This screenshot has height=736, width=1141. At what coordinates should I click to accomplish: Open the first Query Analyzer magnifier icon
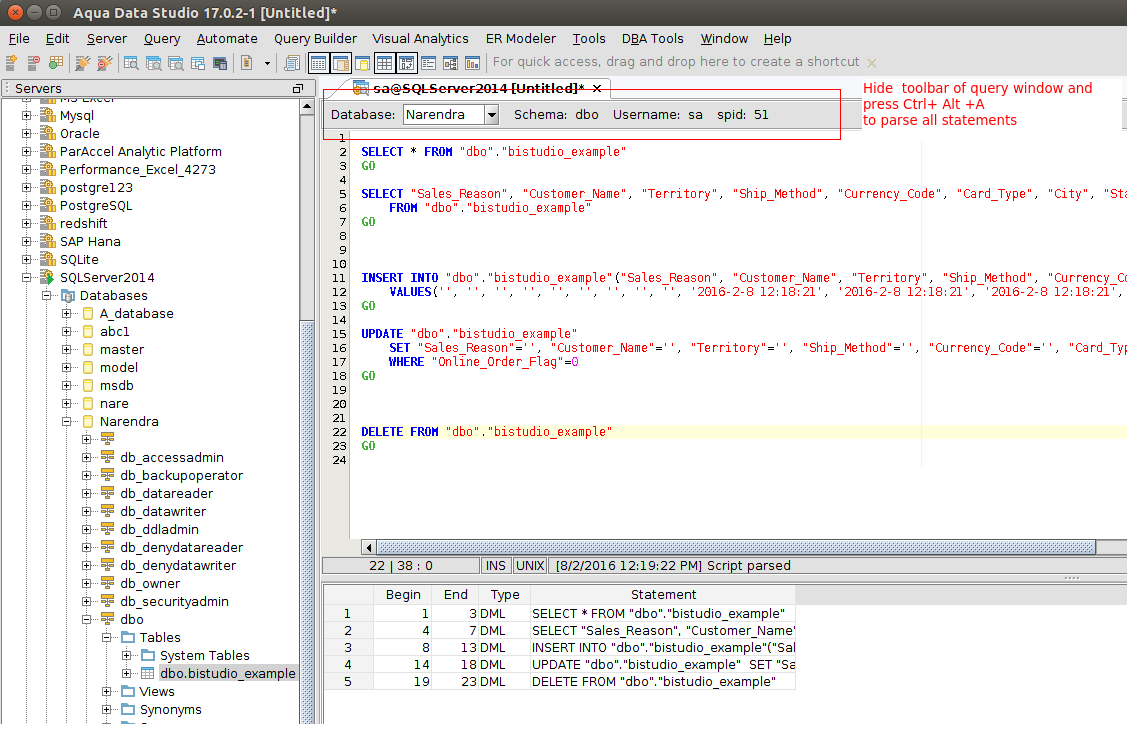131,63
